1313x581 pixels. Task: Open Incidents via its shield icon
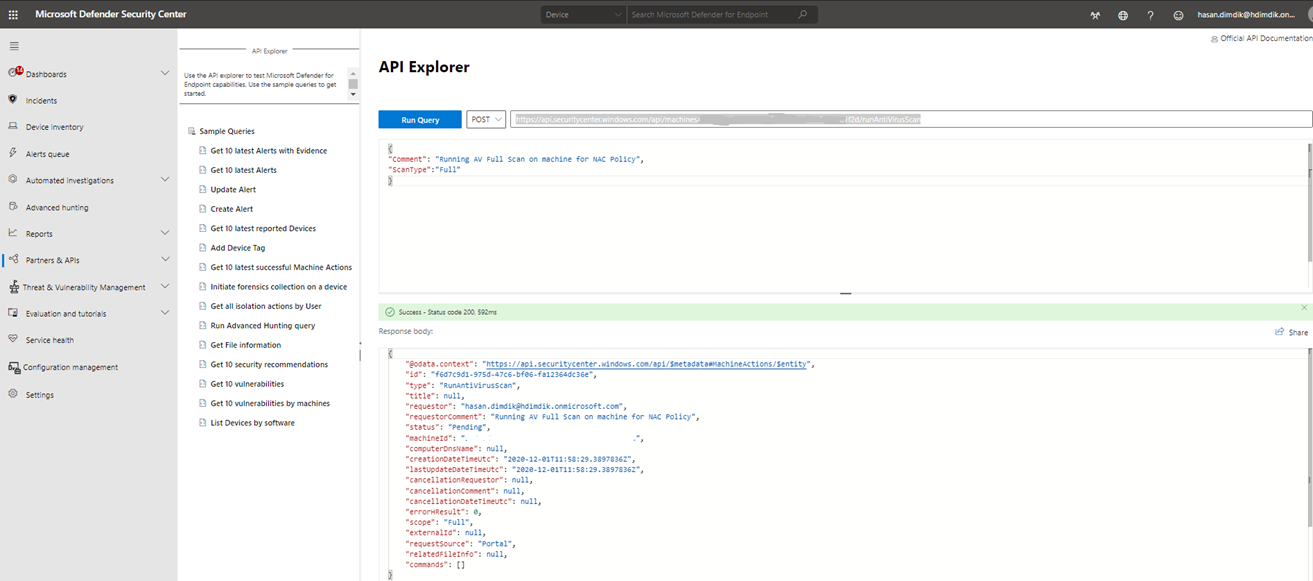13,100
